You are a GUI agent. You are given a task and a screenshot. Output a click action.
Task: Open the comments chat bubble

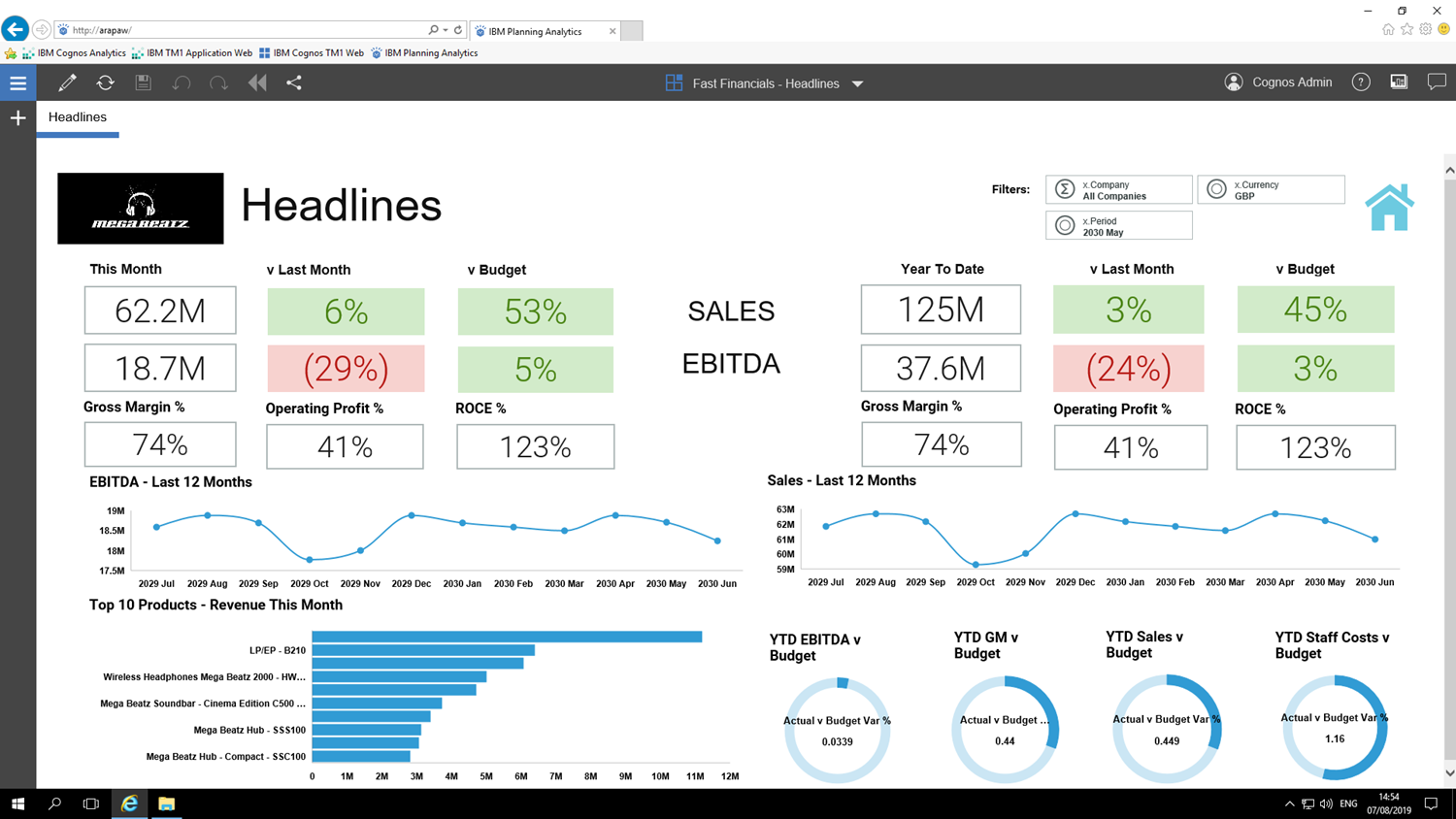pos(1437,82)
